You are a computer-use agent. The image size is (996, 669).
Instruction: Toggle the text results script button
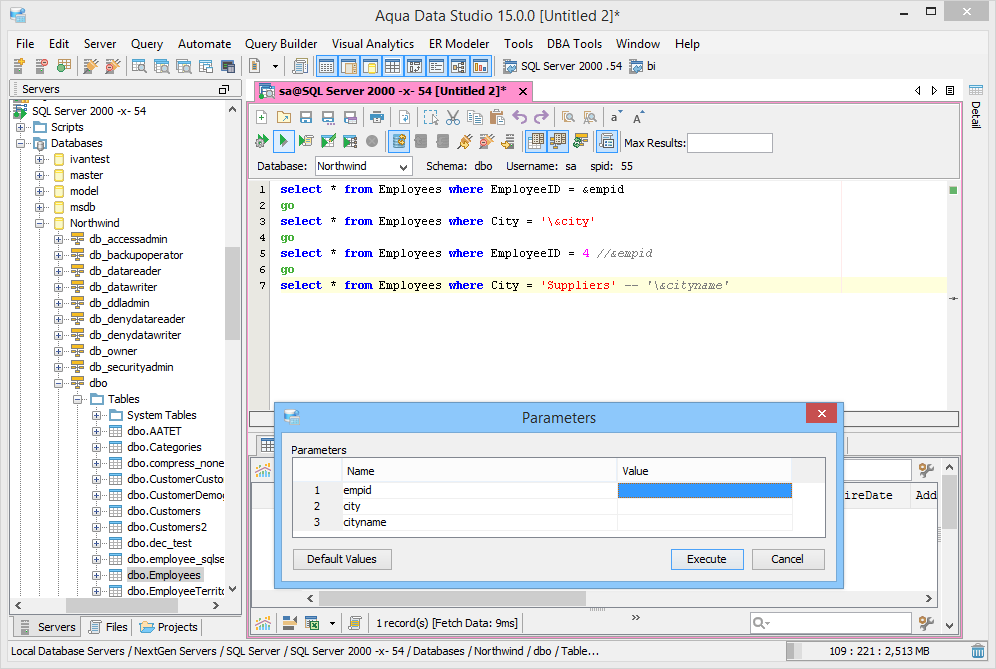[x=607, y=142]
